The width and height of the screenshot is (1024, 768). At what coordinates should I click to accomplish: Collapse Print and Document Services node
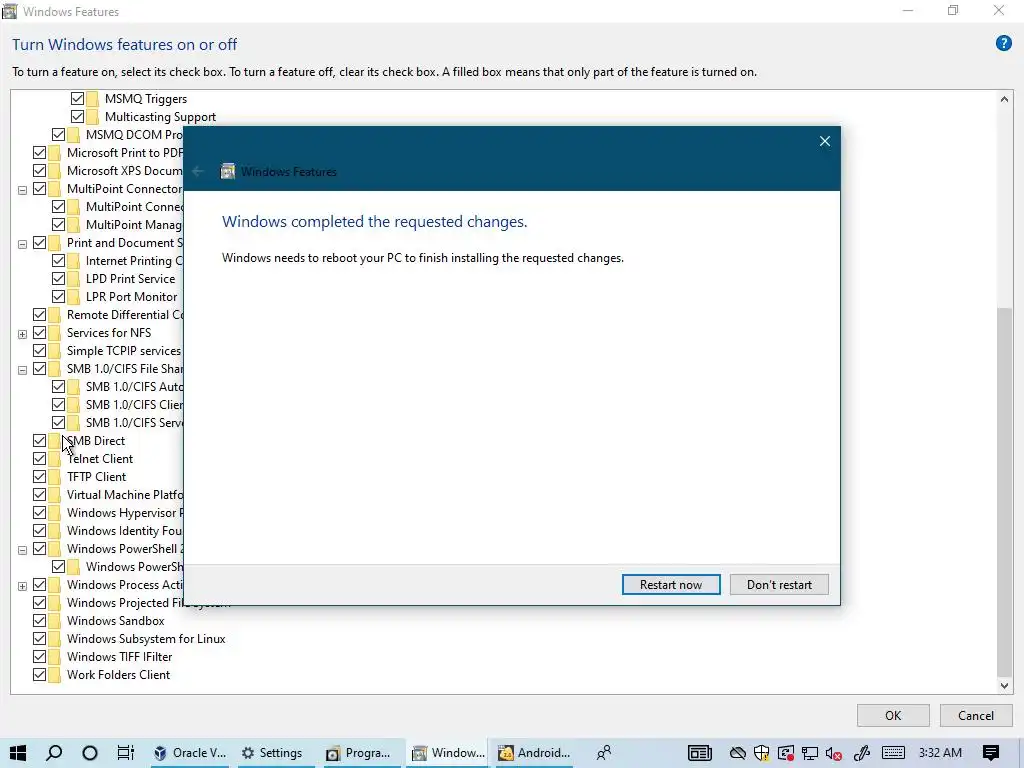[22, 244]
